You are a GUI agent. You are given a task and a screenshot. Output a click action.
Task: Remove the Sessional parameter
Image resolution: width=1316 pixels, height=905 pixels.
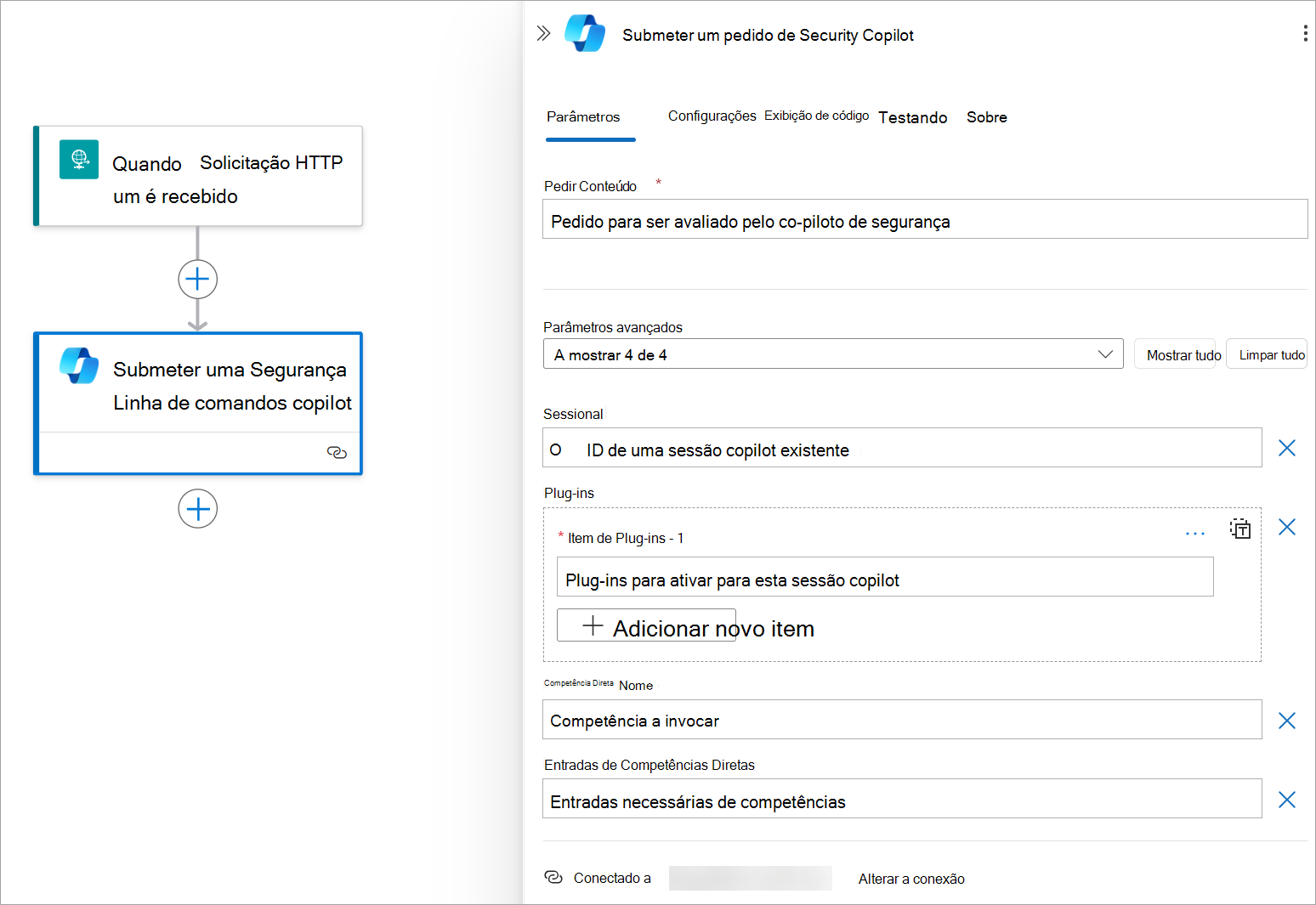tap(1287, 448)
